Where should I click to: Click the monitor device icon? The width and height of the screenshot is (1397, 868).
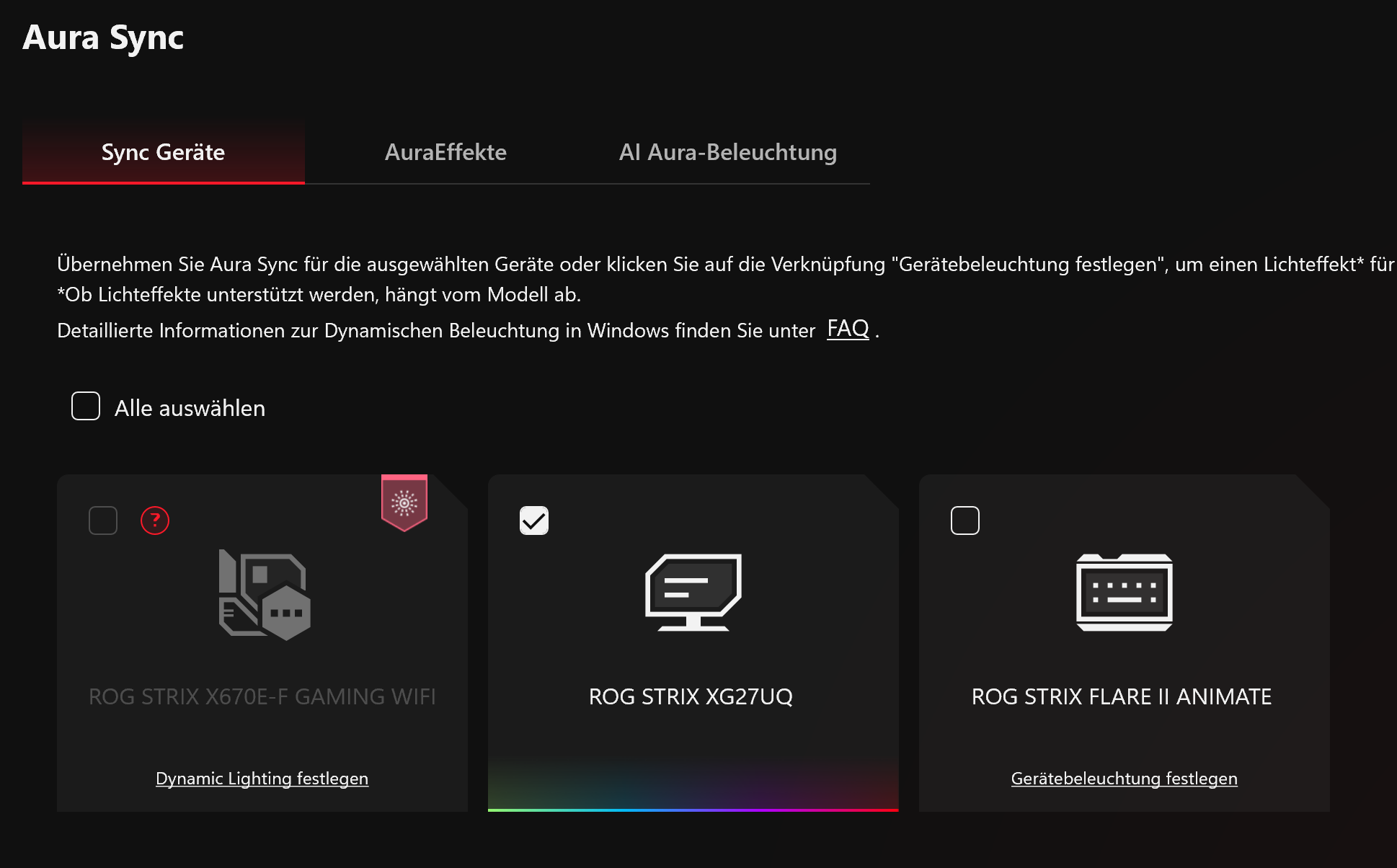693,593
